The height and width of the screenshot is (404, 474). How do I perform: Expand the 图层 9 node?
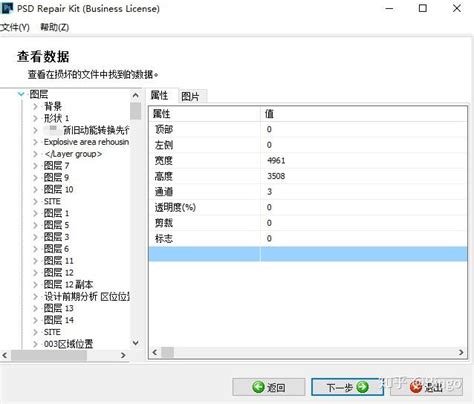[35, 178]
